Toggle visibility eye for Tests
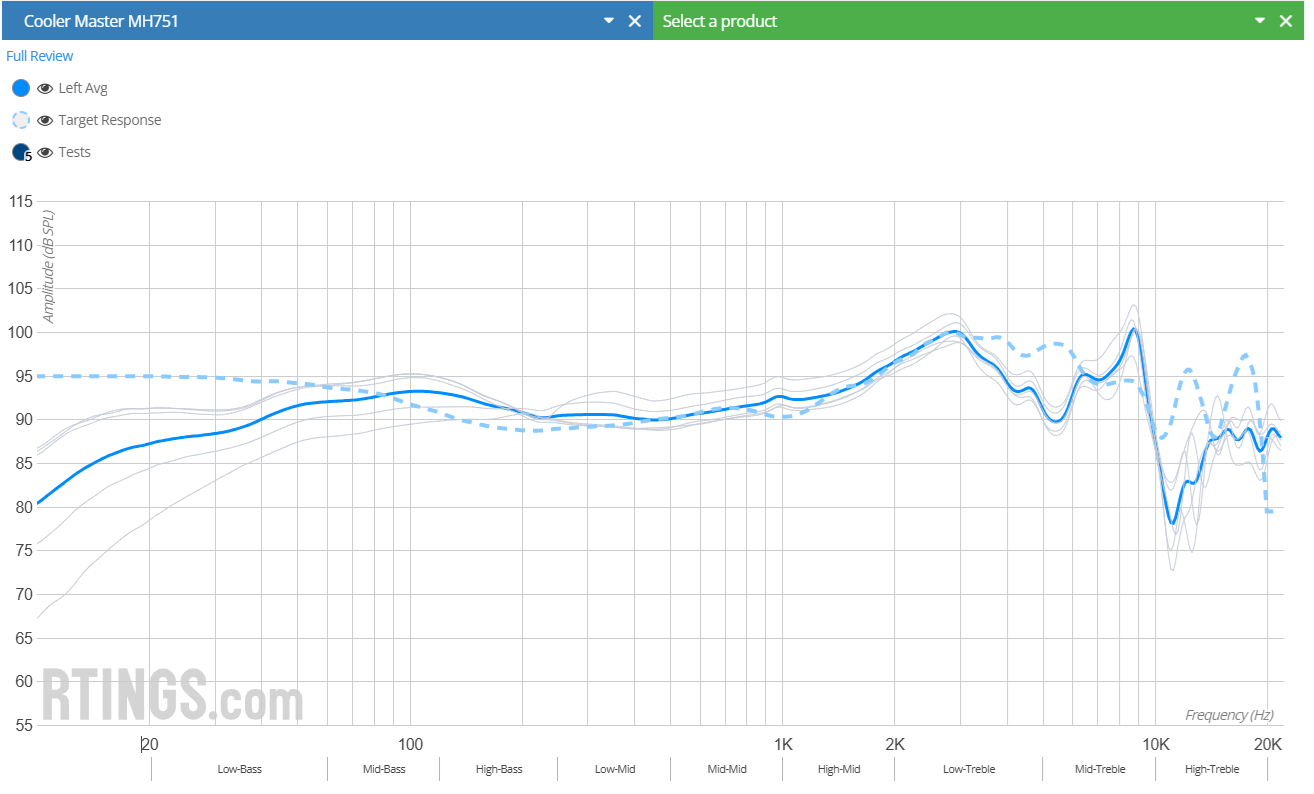1314x794 pixels. point(44,152)
